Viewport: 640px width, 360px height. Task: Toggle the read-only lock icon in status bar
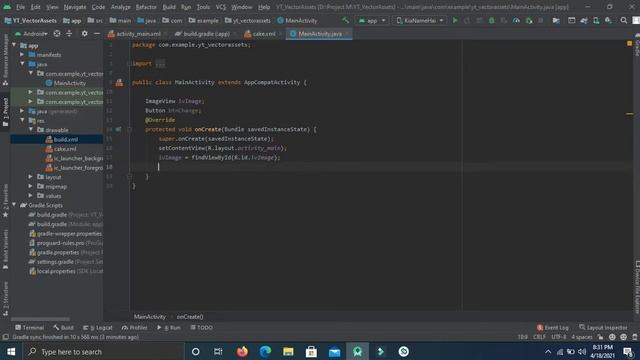coord(600,337)
